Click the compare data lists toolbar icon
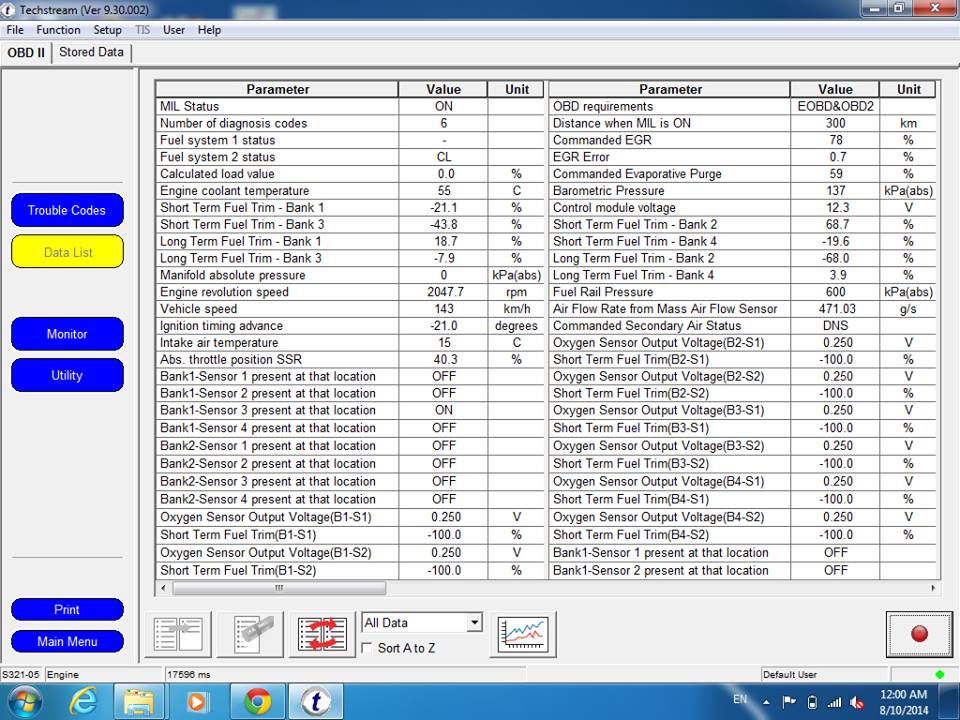960x720 pixels. [178, 634]
